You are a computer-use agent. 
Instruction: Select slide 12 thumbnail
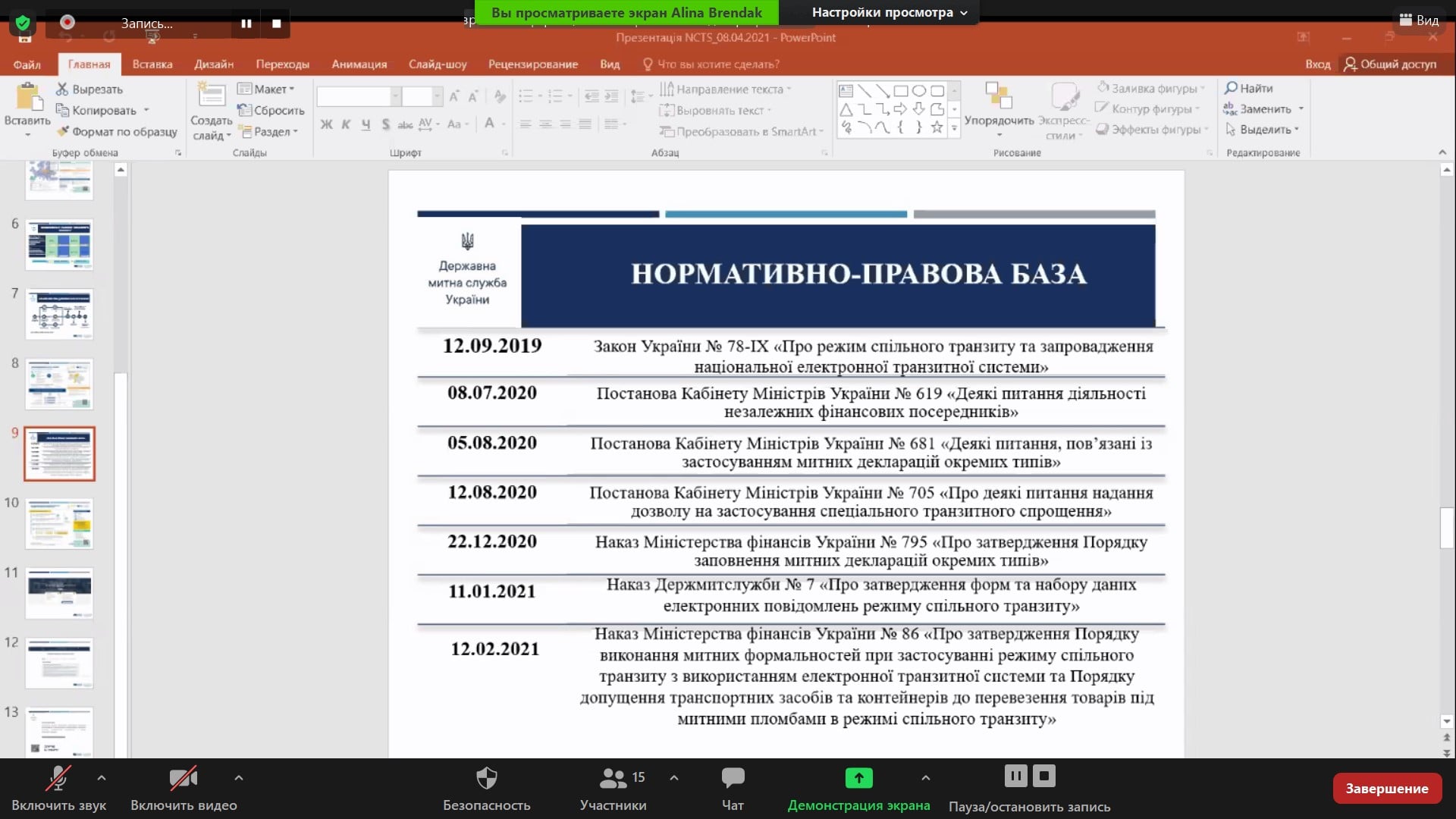(x=59, y=663)
